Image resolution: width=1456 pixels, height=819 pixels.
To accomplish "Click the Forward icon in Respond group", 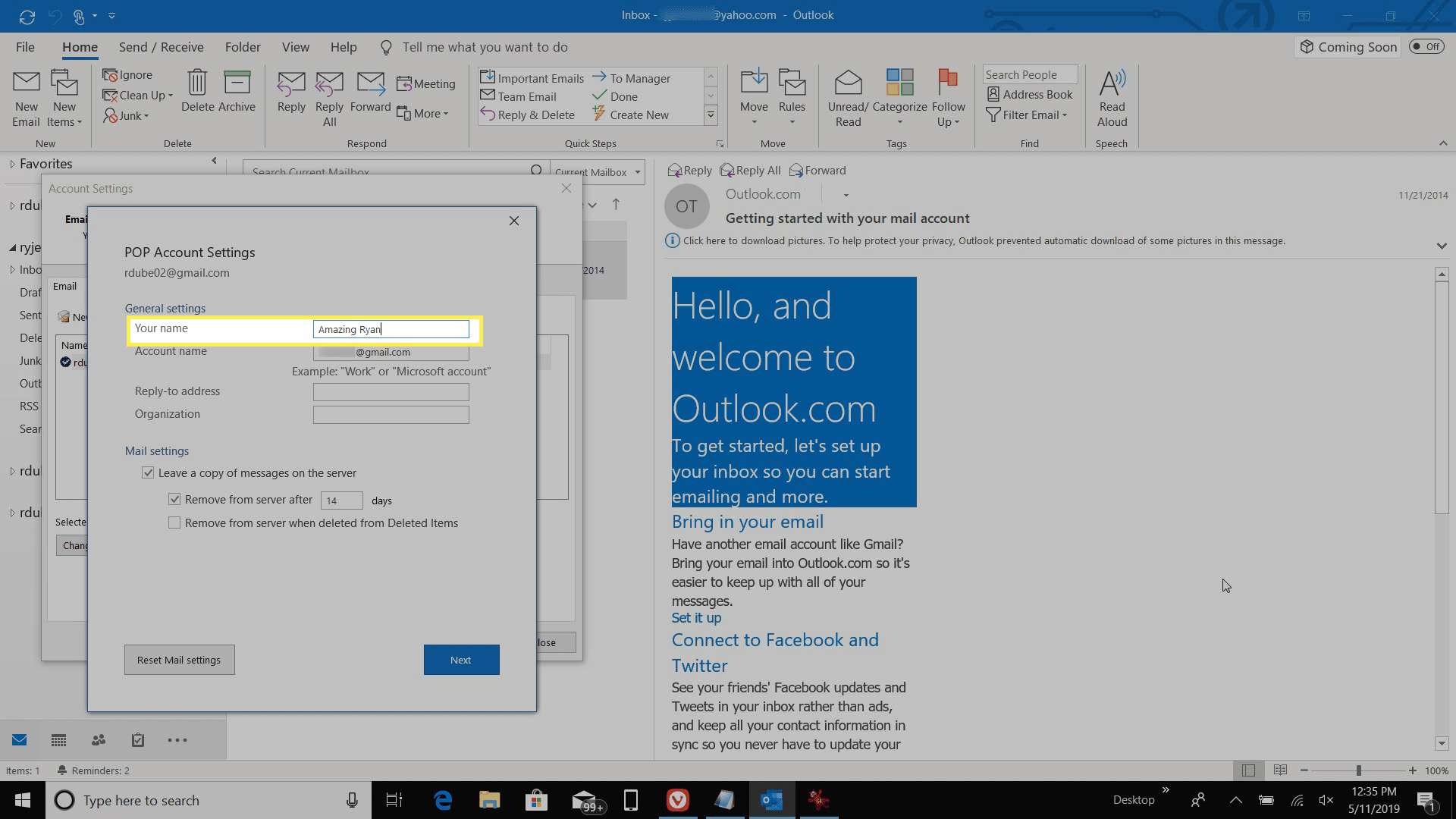I will (371, 83).
